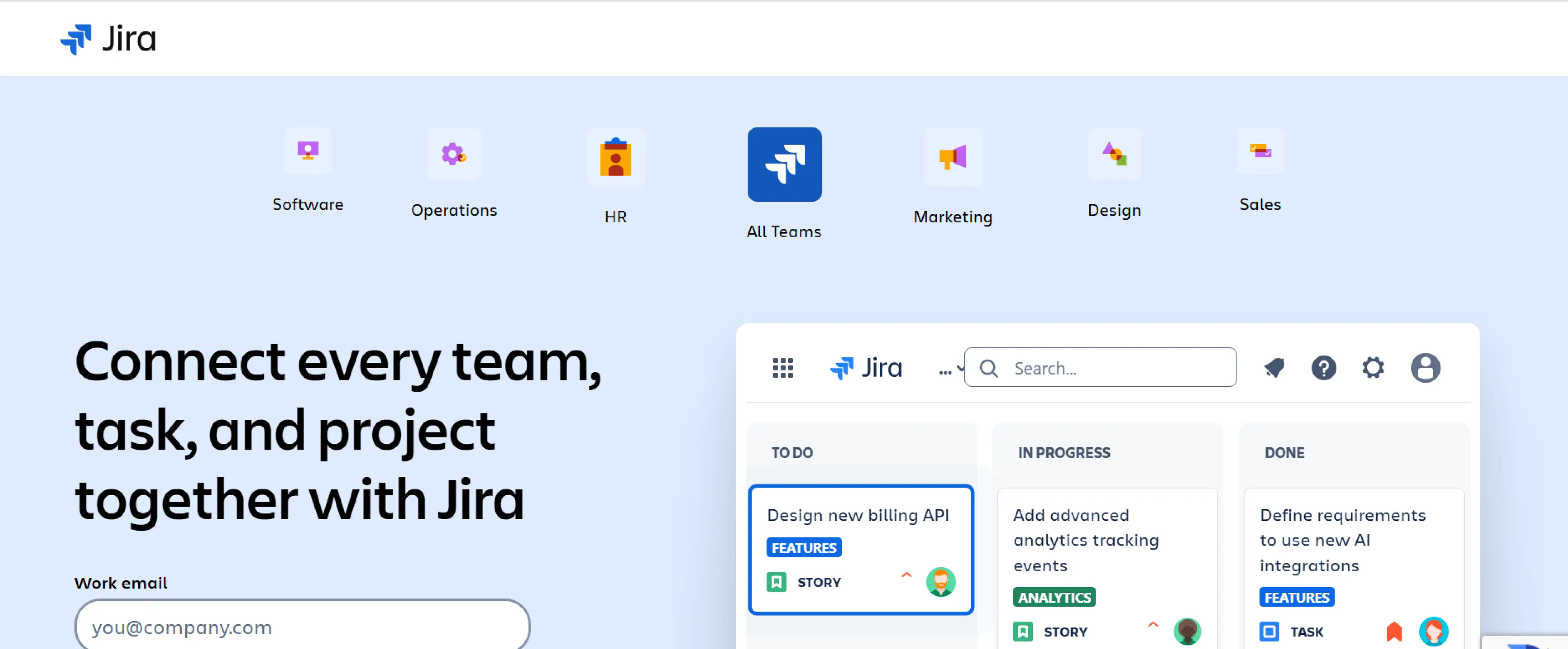Click the search magnifier icon
Screen dimensions: 1568x649
click(x=988, y=367)
